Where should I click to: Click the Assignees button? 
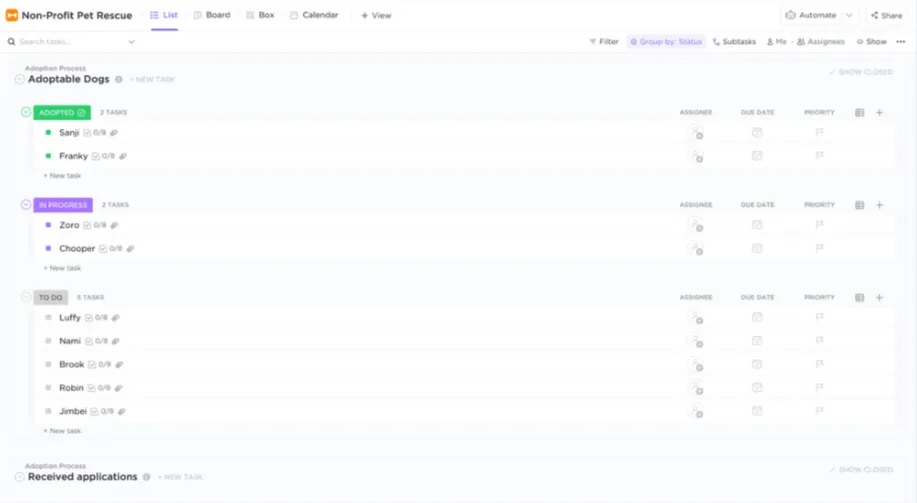pyautogui.click(x=821, y=42)
